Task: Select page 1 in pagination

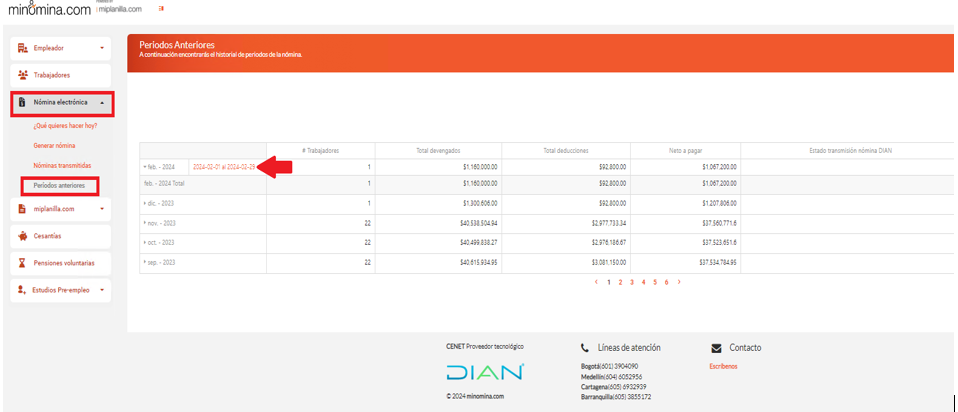Action: click(x=609, y=282)
